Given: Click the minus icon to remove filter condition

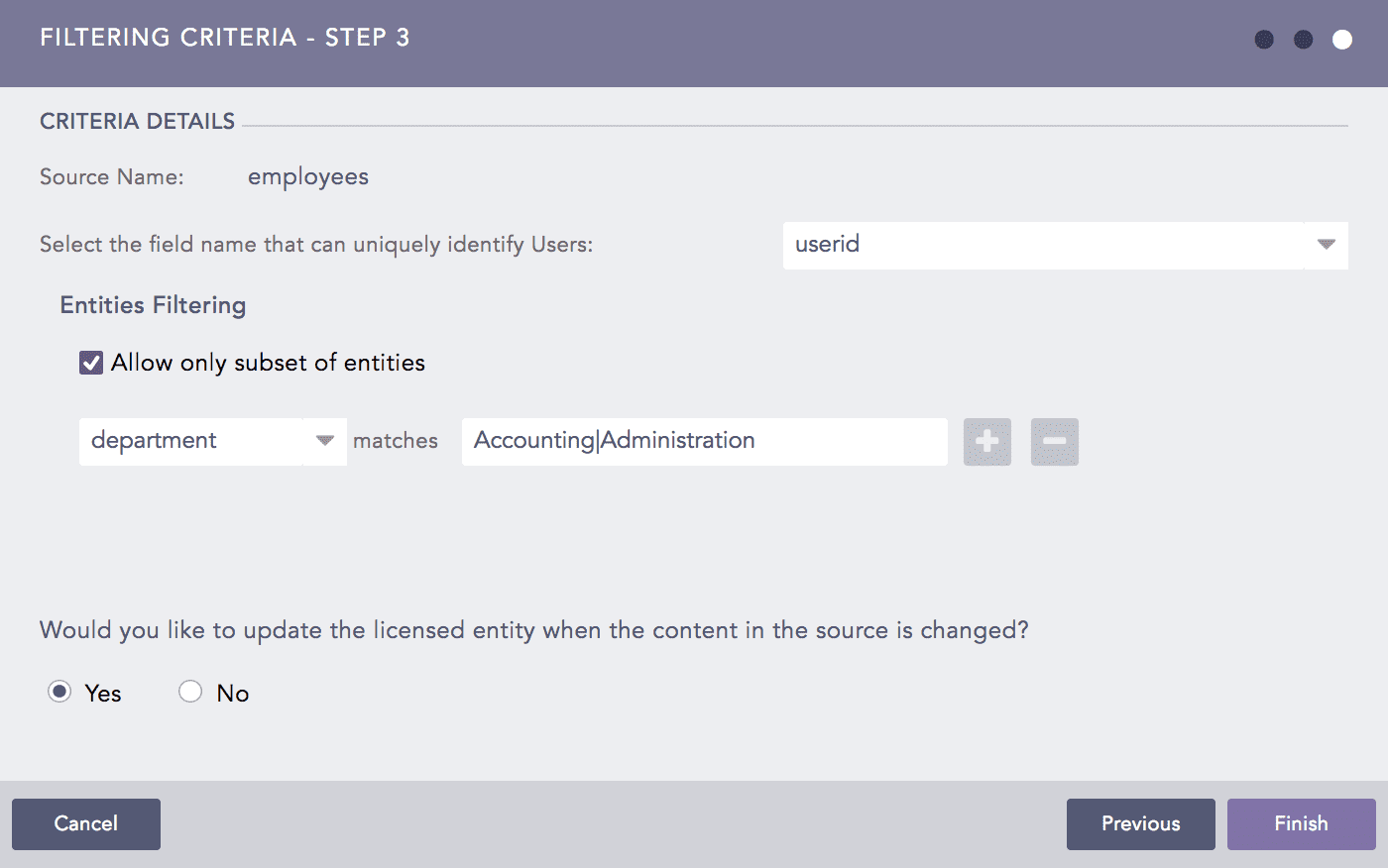Looking at the screenshot, I should coord(1054,442).
